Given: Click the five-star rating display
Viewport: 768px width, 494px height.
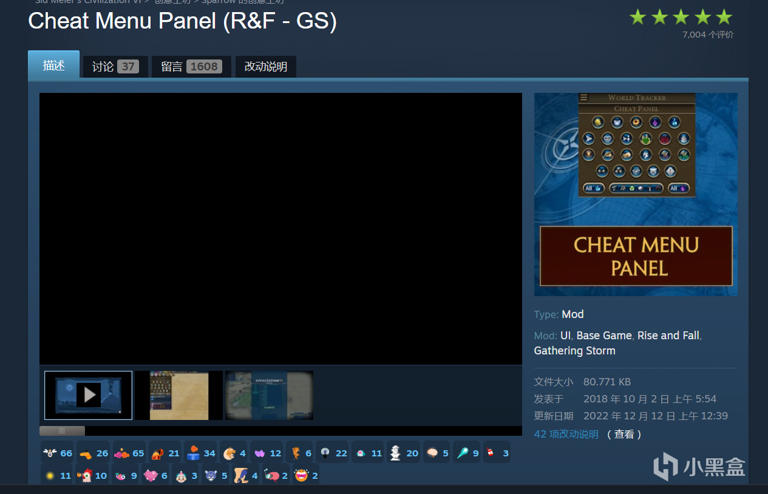Looking at the screenshot, I should [680, 17].
